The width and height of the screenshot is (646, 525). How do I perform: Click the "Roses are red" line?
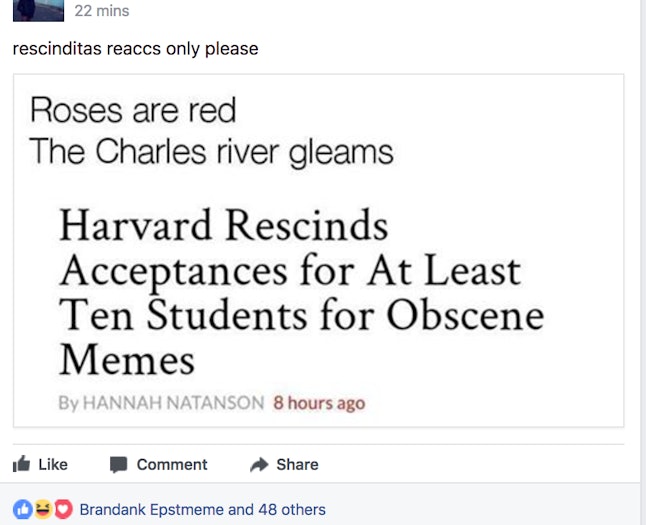(133, 109)
